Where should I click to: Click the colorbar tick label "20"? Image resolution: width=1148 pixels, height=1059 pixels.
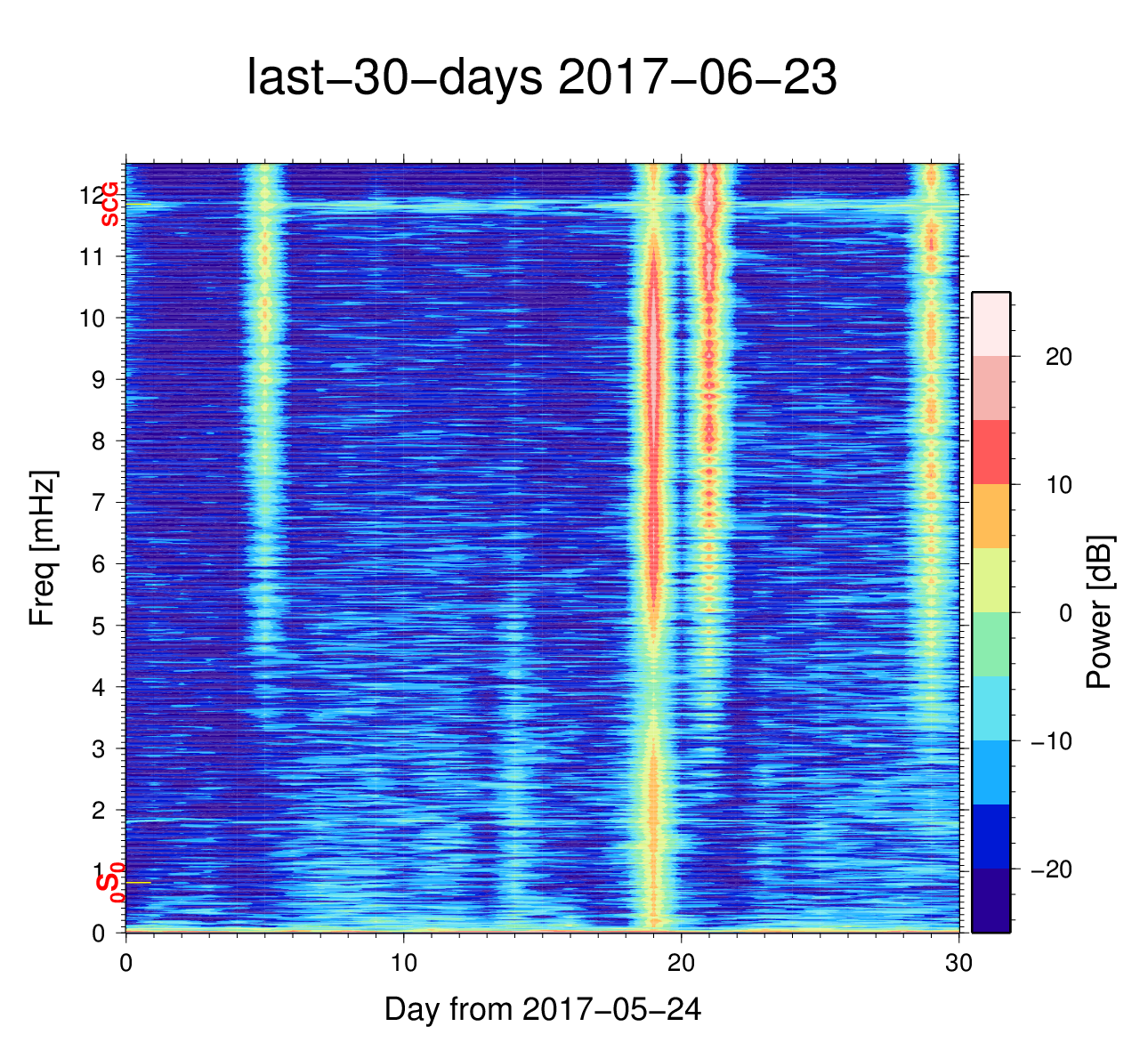(1058, 357)
